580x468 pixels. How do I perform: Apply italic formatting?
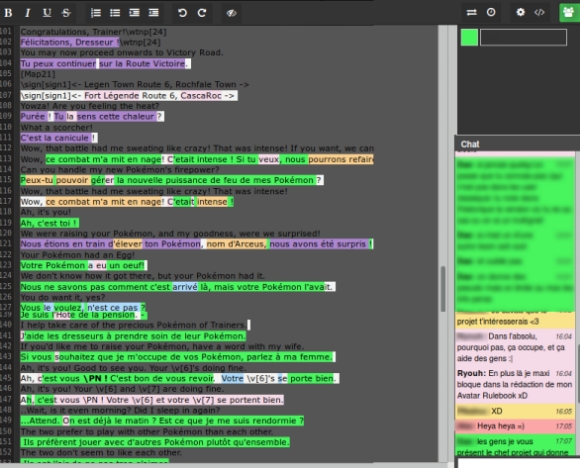(27, 13)
